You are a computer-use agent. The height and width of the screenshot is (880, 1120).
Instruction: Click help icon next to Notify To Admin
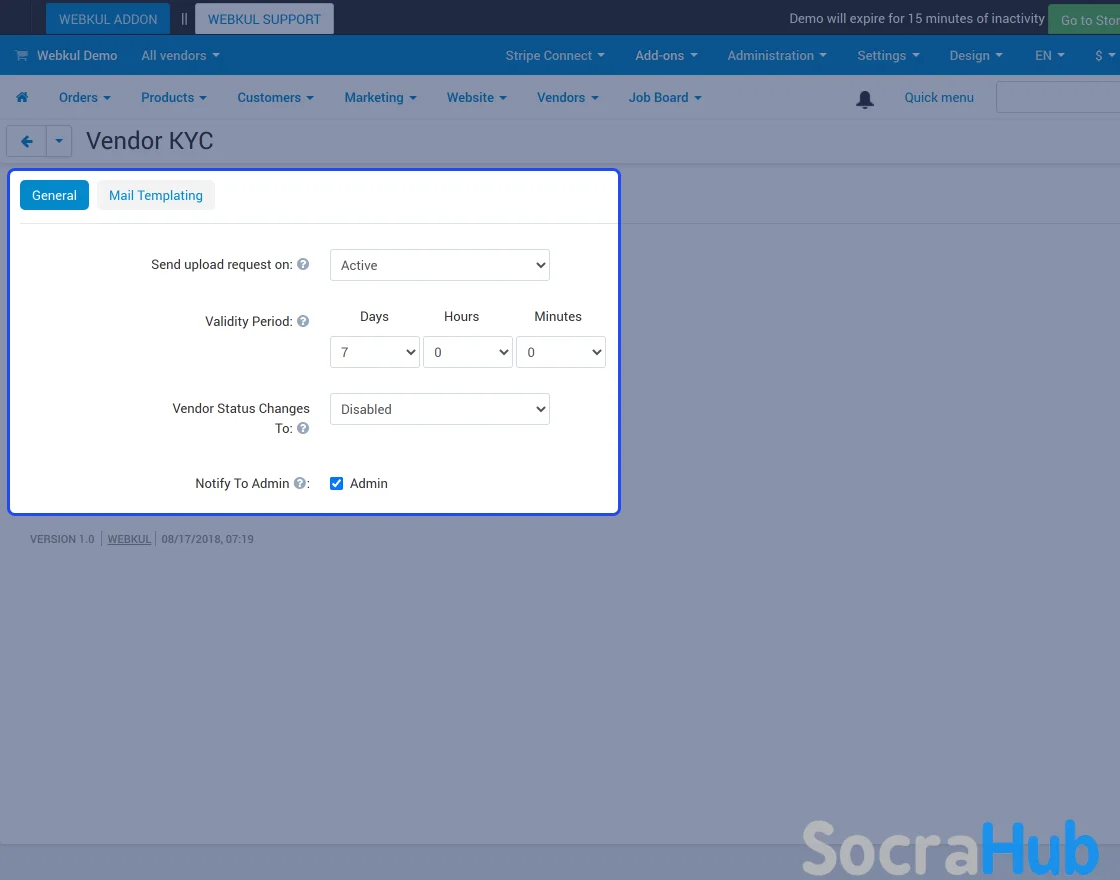click(300, 484)
